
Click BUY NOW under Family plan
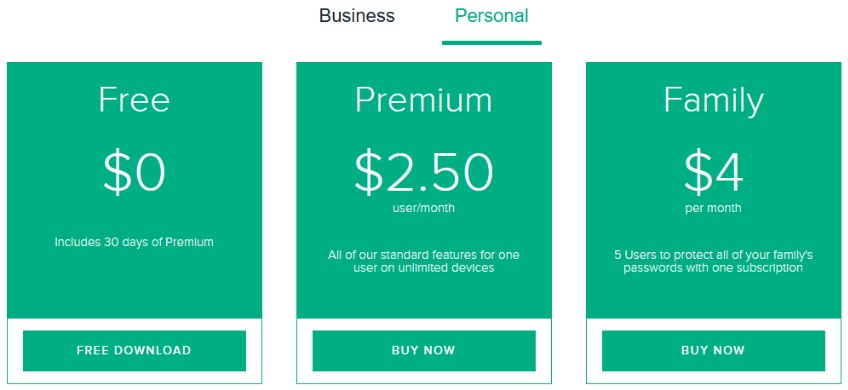coord(713,351)
